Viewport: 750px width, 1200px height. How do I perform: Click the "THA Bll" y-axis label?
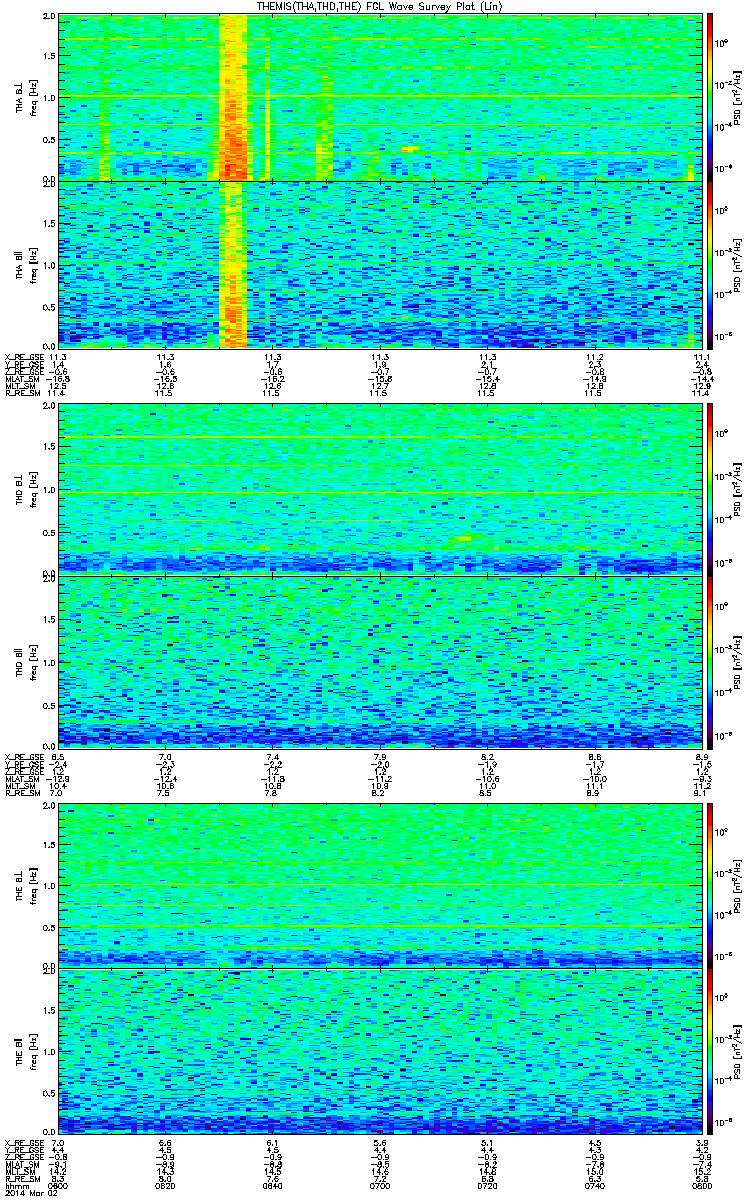[20, 264]
